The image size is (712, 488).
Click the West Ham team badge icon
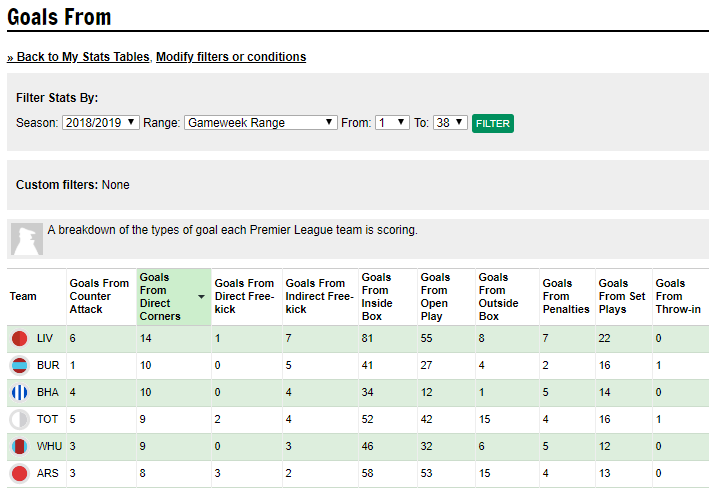click(20, 447)
